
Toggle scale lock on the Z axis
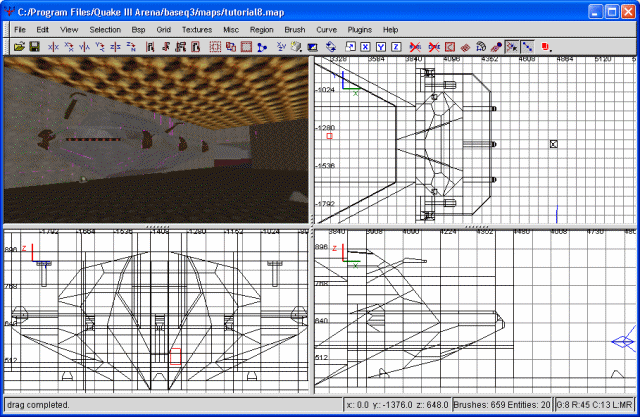point(396,47)
